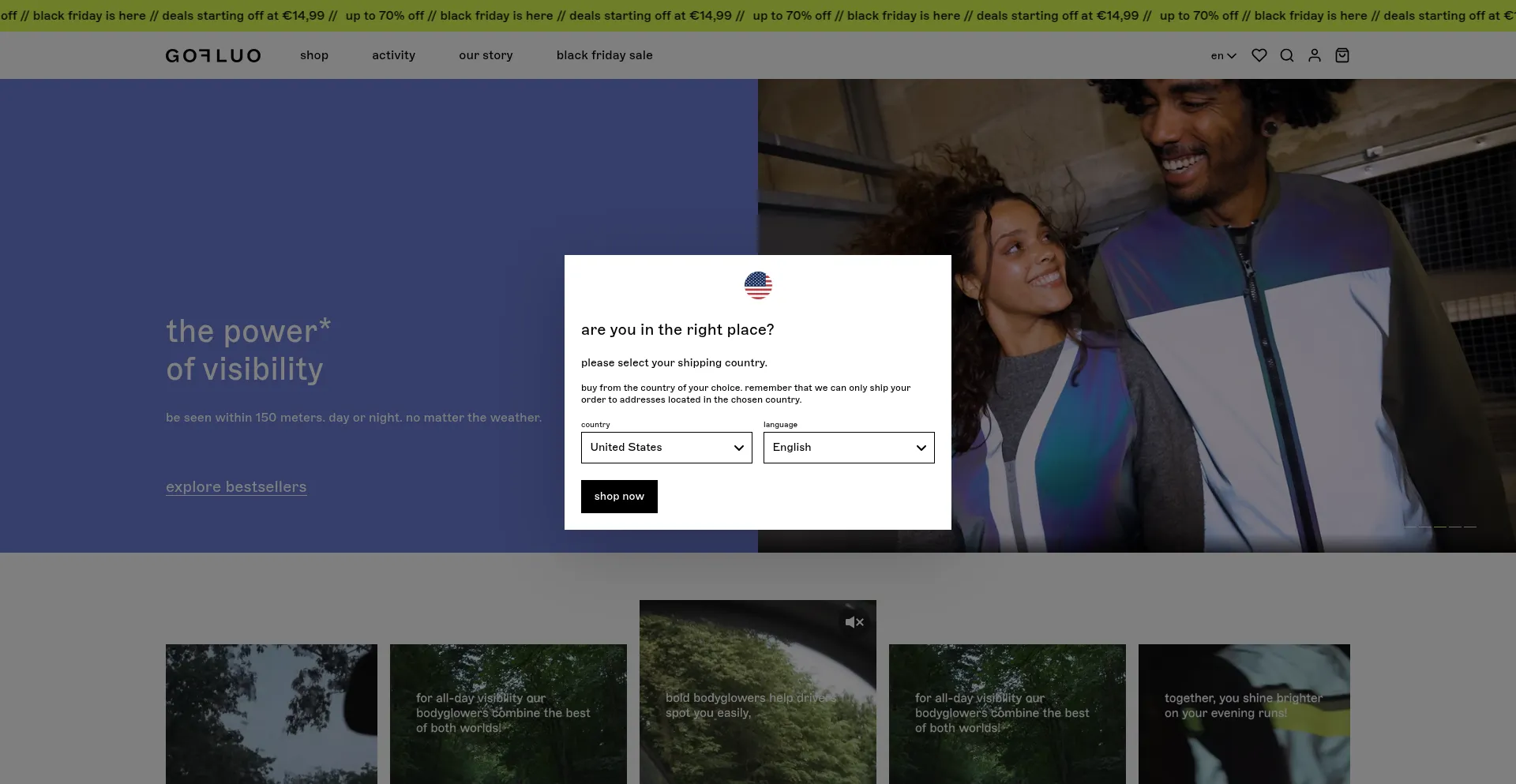Click the search magnifier icon
The image size is (1516, 784).
point(1287,55)
